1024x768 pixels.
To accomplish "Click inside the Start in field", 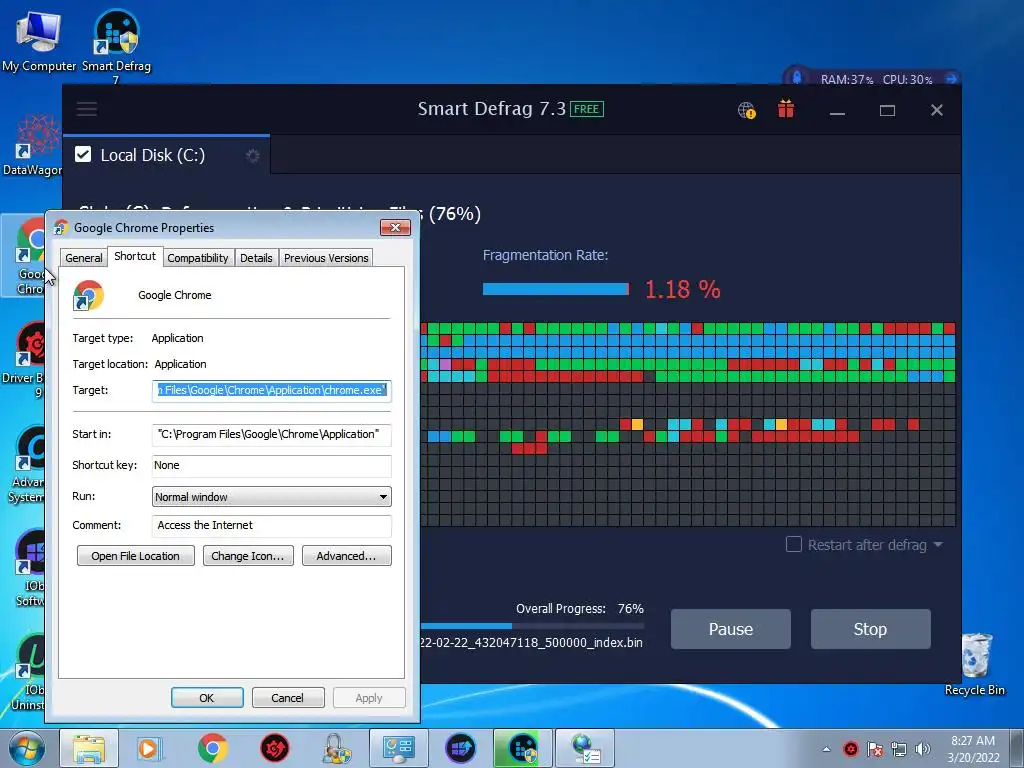I will point(271,434).
